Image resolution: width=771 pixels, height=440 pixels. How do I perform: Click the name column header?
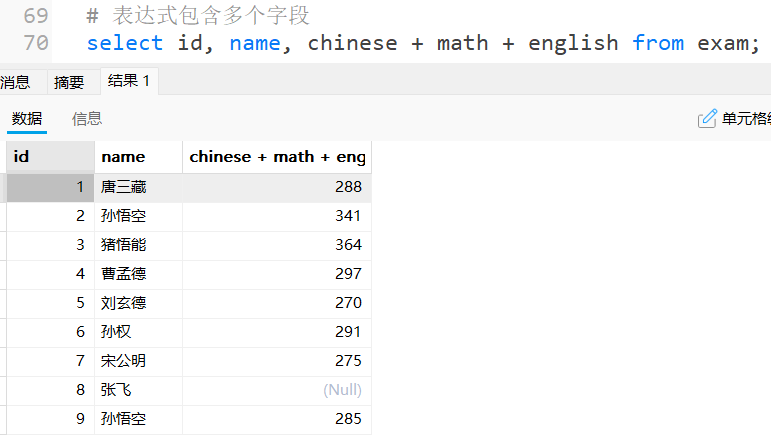138,157
